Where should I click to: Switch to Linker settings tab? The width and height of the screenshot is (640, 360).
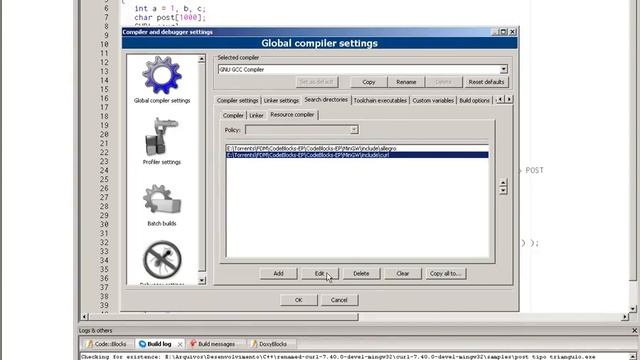point(281,100)
